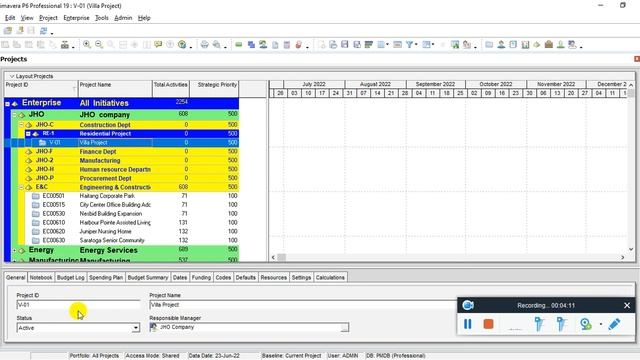The image size is (640, 360).
Task: Close the Recording widget
Action: [627, 305]
